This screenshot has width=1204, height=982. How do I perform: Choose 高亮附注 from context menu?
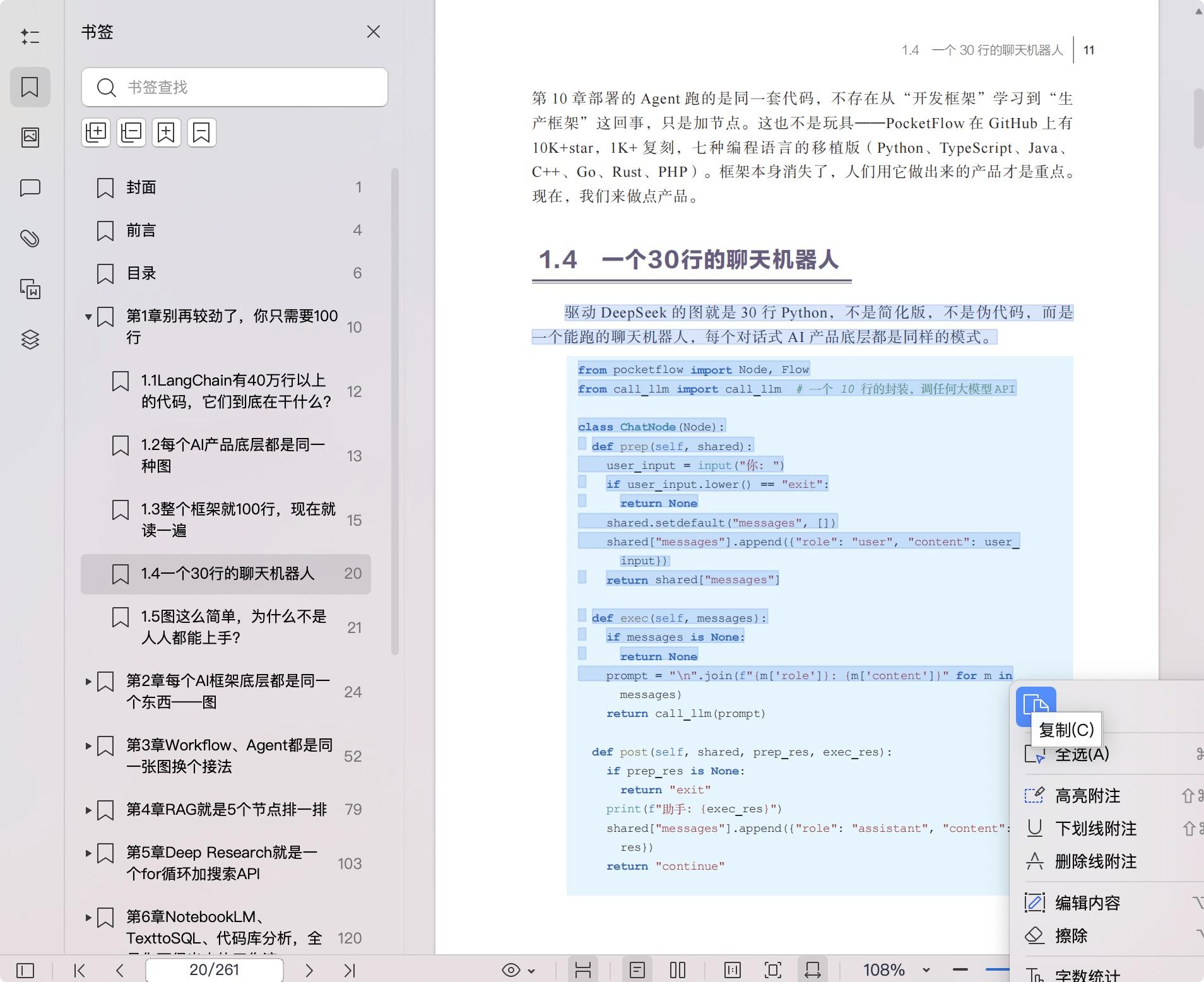pos(1088,796)
